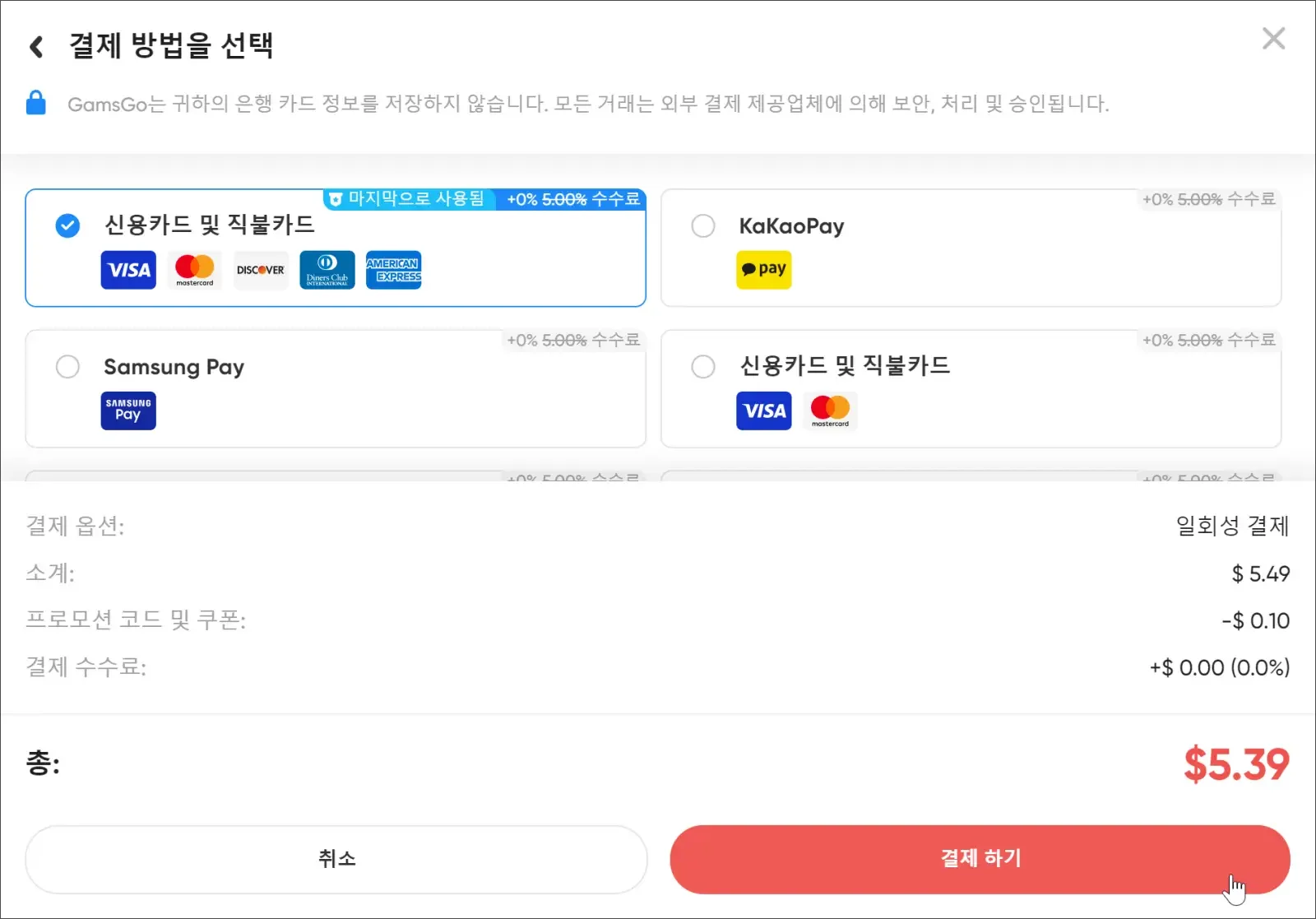Click the American Express logo
This screenshot has height=919, width=1316.
tap(394, 270)
